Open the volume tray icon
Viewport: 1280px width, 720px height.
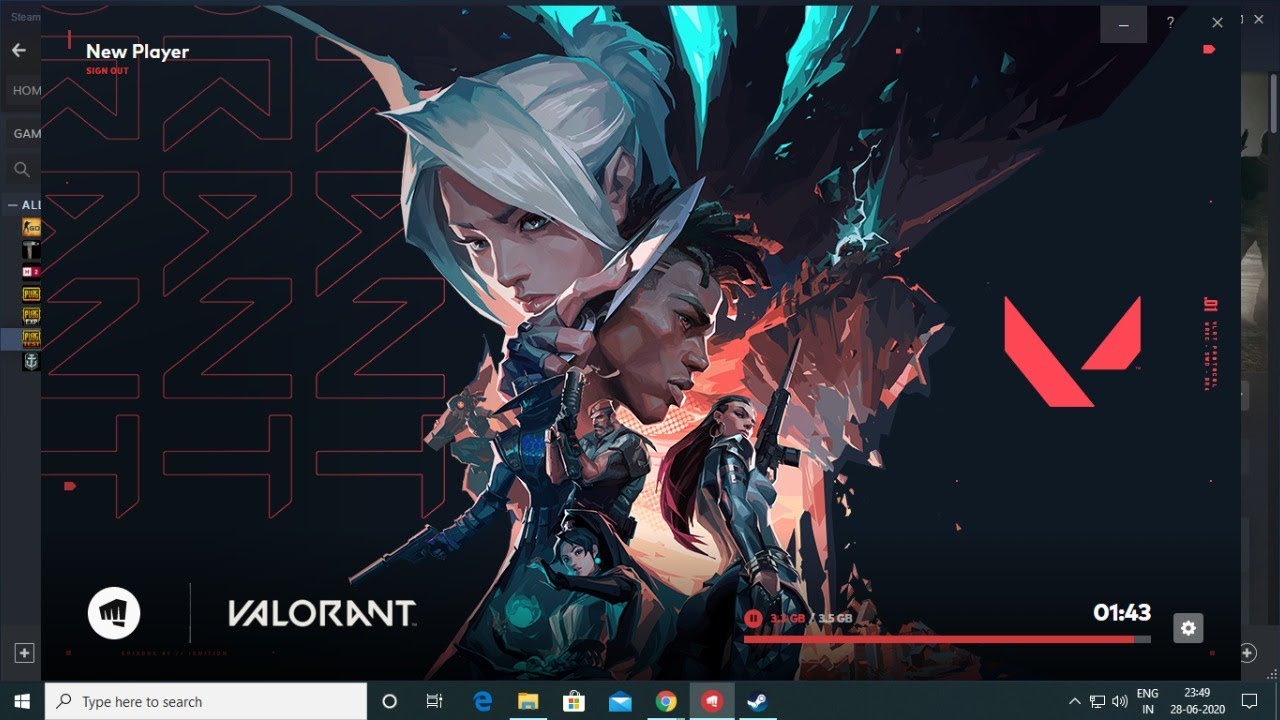coord(1120,701)
